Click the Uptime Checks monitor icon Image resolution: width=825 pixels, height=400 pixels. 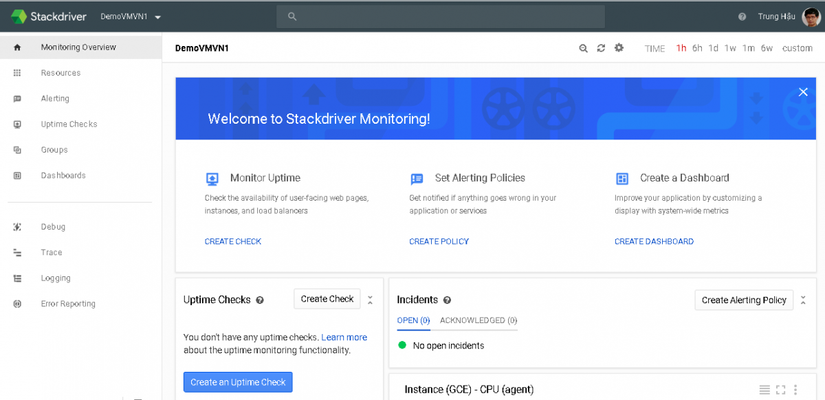click(x=17, y=124)
